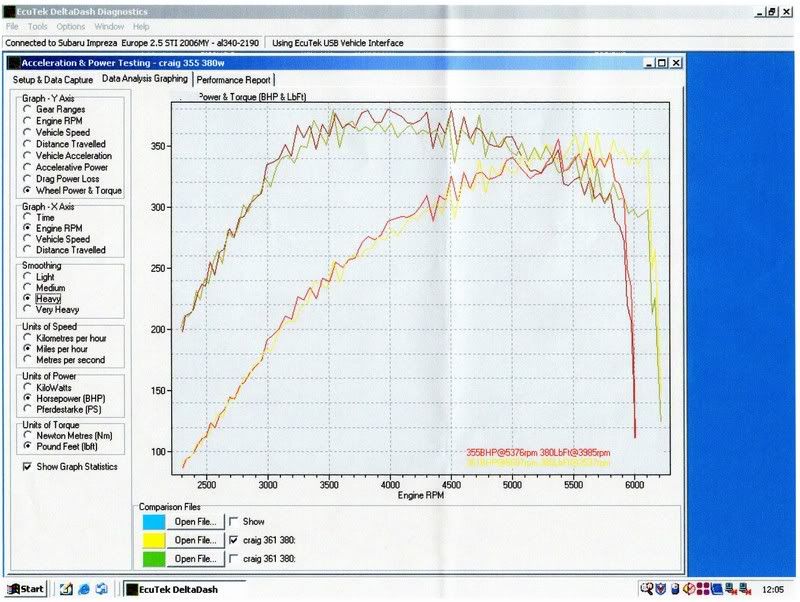Image resolution: width=800 pixels, height=602 pixels.
Task: Click the muted speaker volume tray icon
Action: [x=688, y=589]
